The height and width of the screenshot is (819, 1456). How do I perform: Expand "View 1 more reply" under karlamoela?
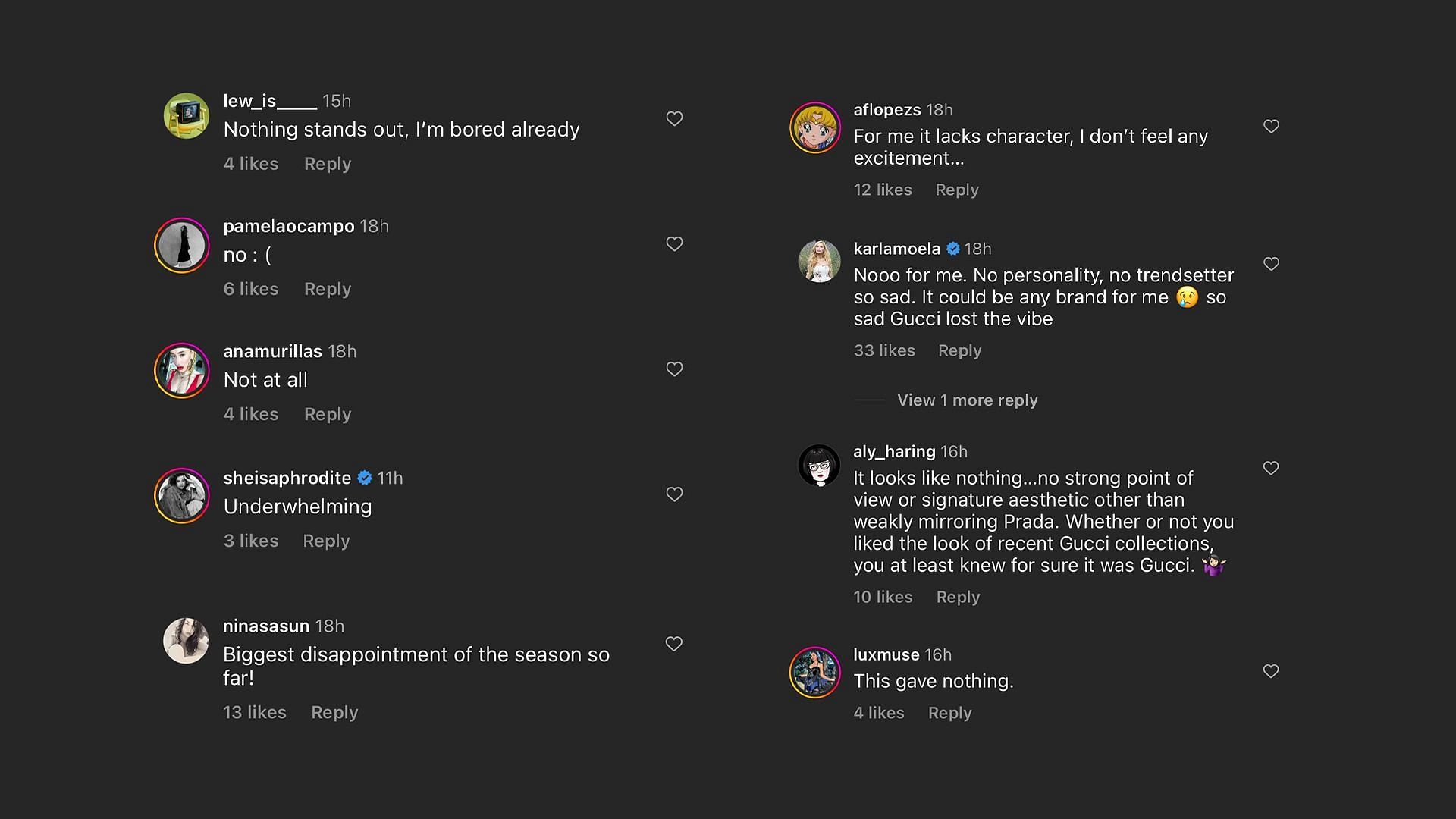[x=967, y=400]
